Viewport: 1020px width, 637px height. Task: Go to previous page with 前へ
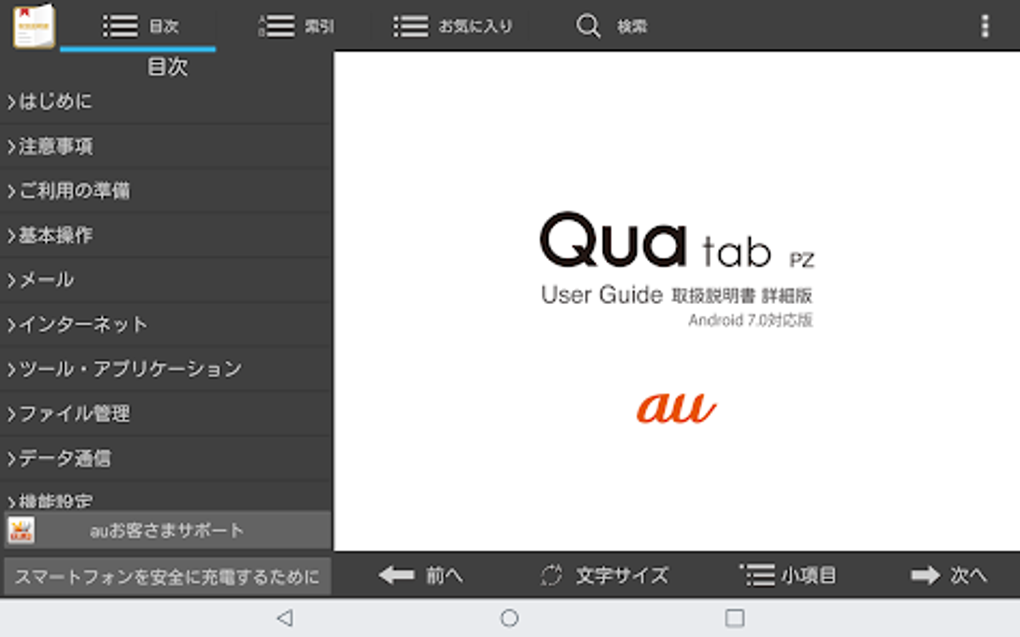(421, 575)
